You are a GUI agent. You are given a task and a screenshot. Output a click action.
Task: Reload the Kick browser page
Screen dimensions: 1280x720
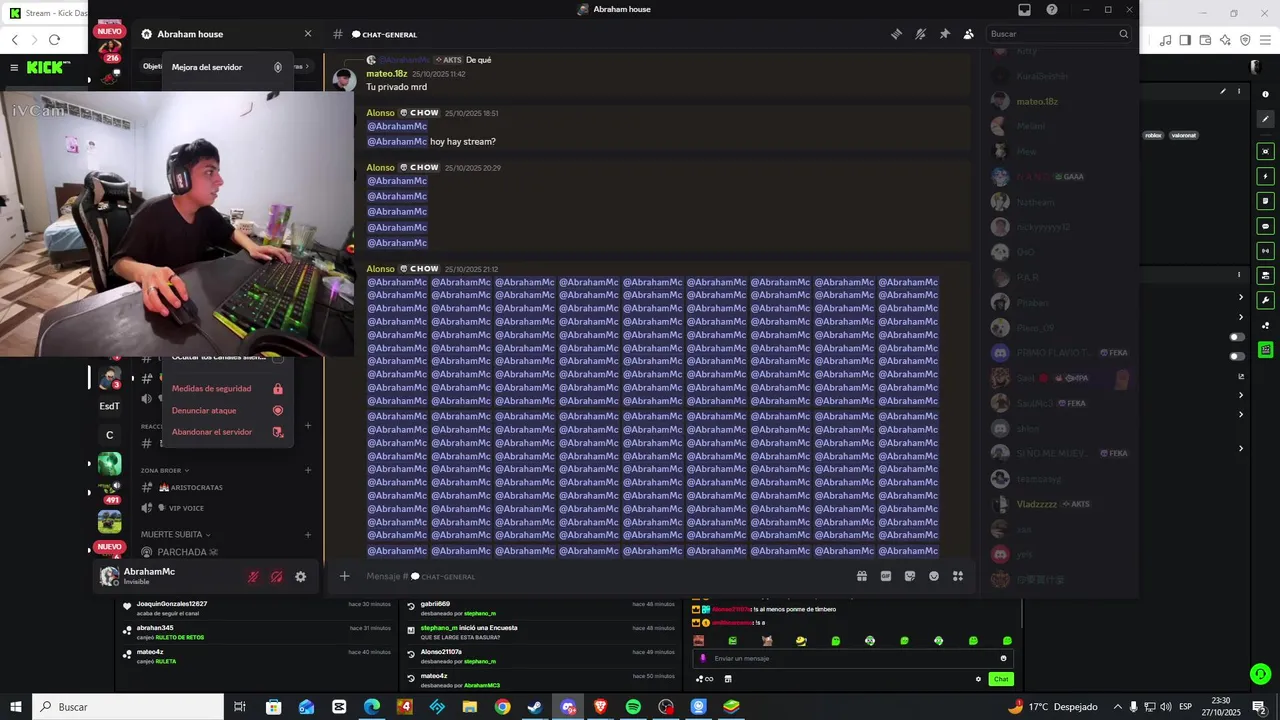click(x=54, y=40)
